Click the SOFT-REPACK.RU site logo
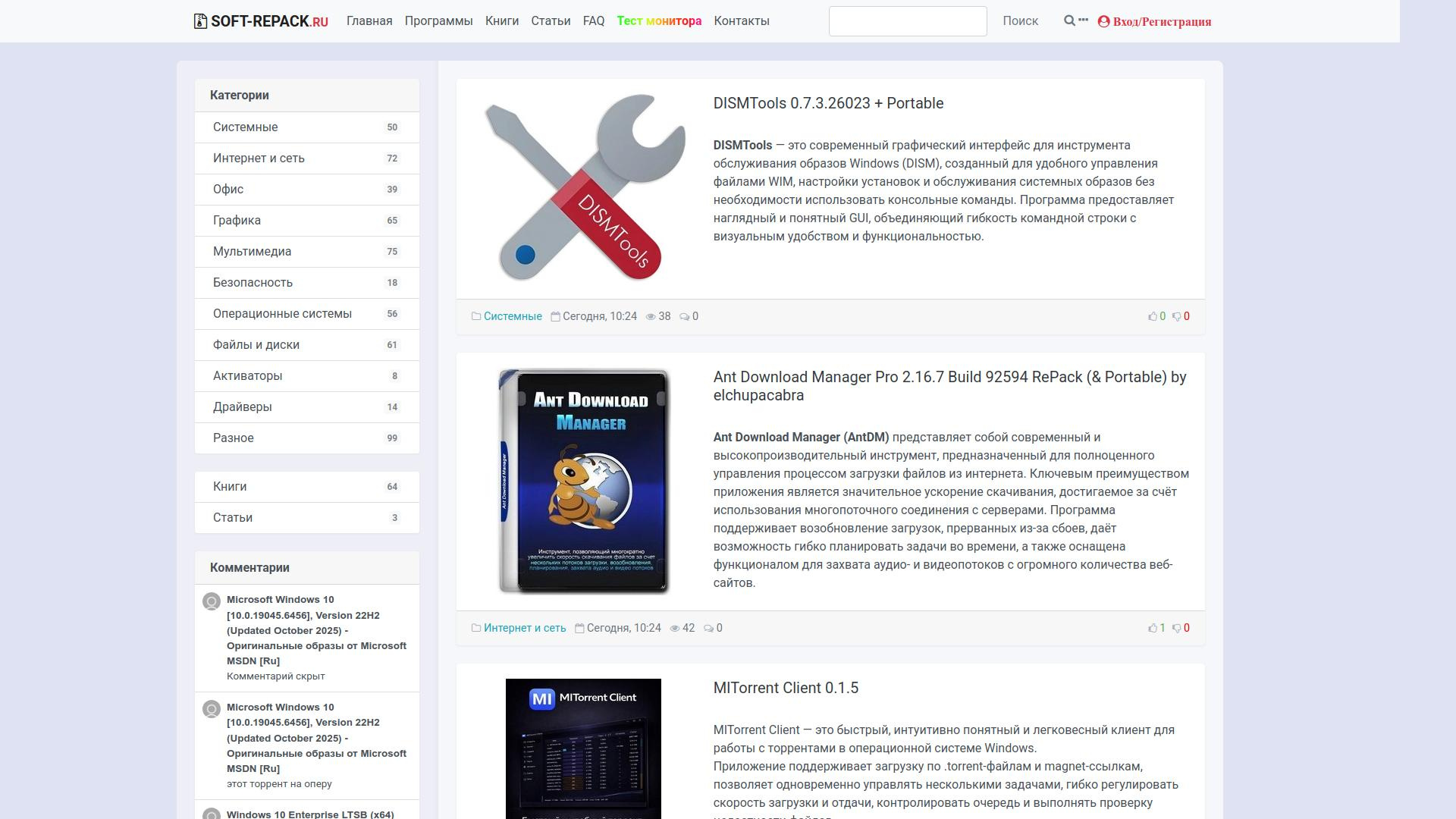Image resolution: width=1456 pixels, height=819 pixels. tap(261, 21)
